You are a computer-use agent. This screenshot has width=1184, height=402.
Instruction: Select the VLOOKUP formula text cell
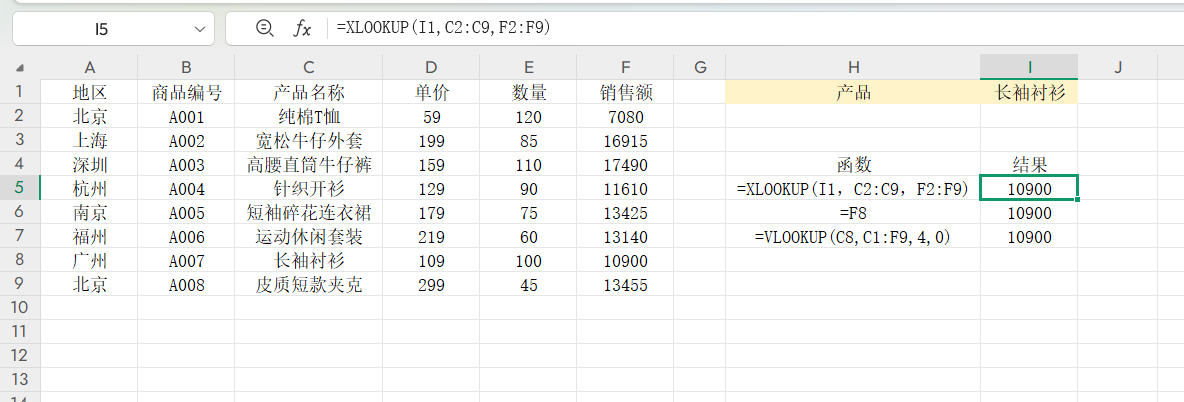coord(852,237)
